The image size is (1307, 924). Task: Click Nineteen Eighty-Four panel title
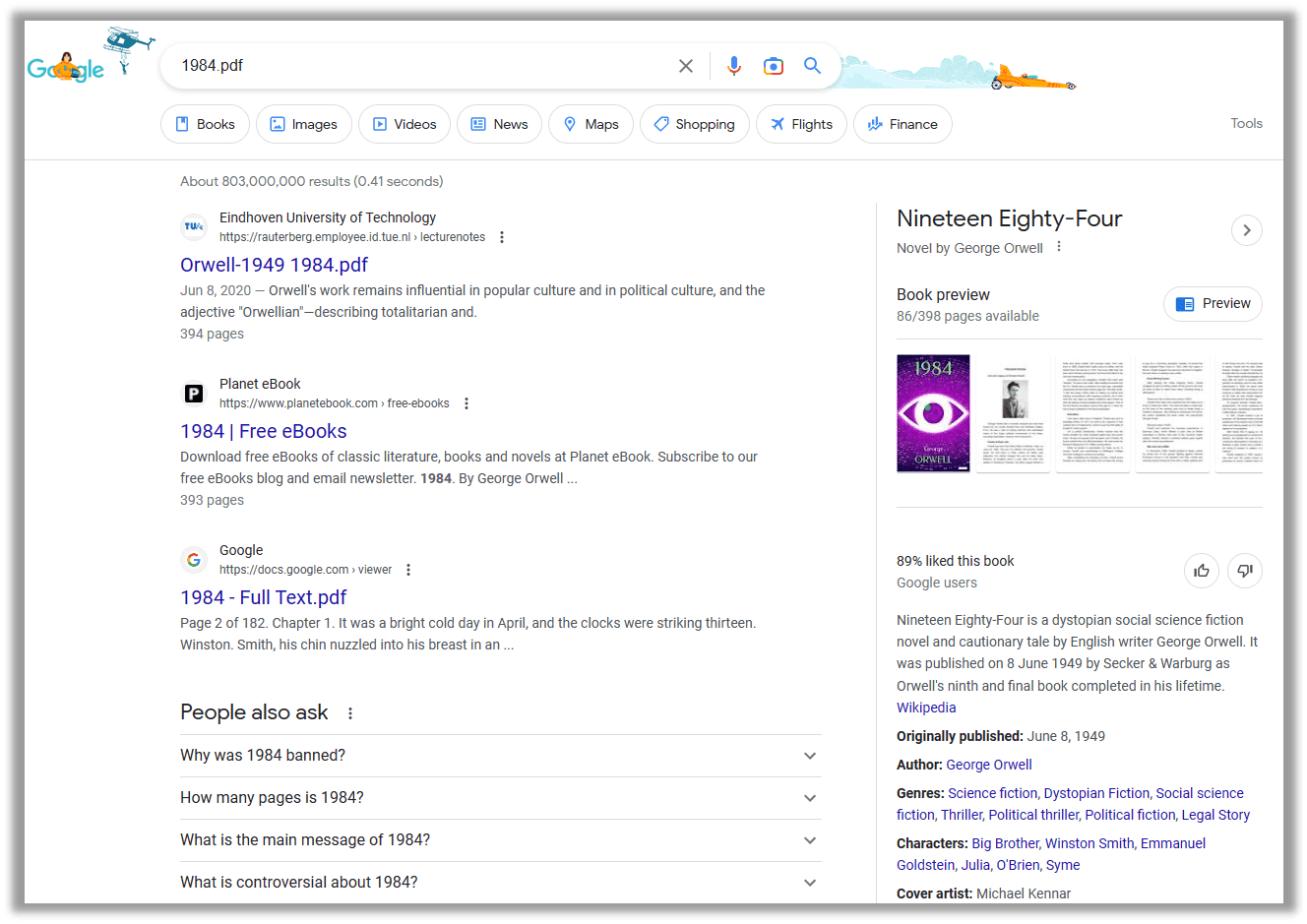click(x=1010, y=218)
